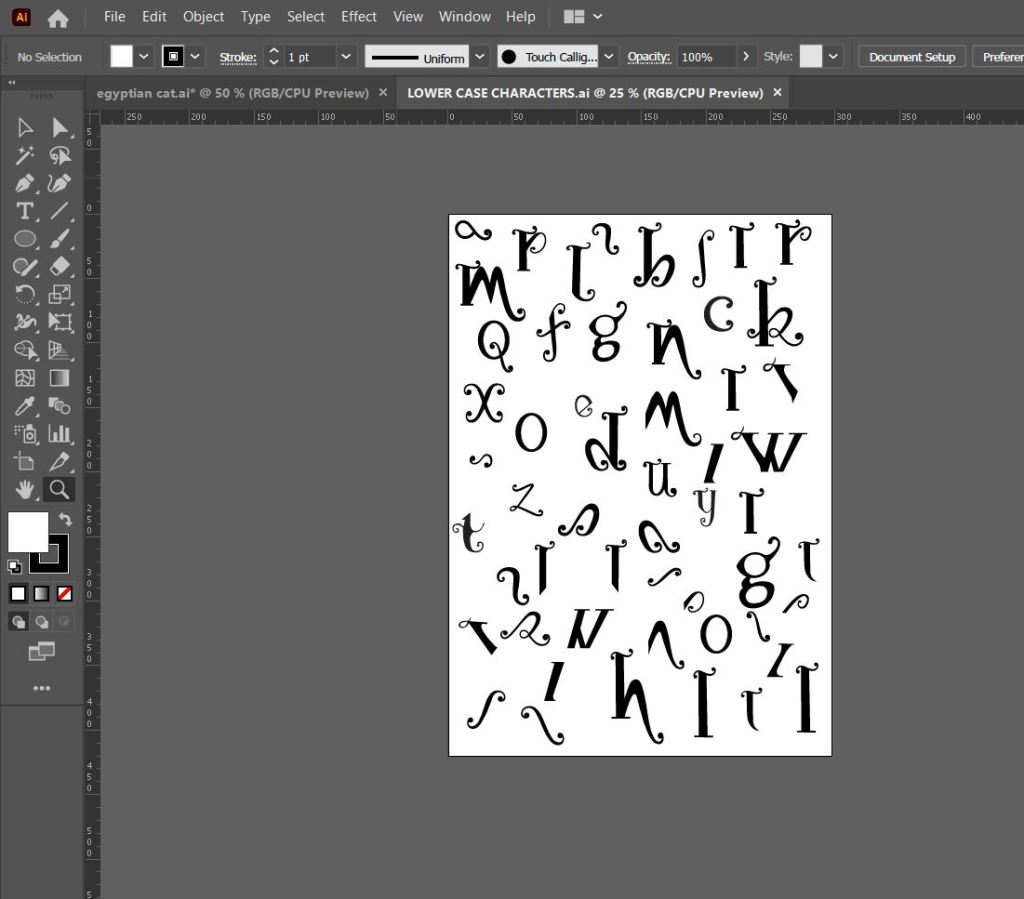Select the Artboard tool
Image resolution: width=1024 pixels, height=899 pixels.
25,461
